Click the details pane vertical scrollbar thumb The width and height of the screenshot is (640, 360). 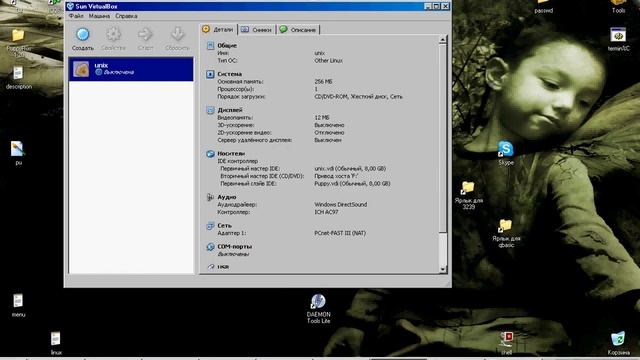[x=442, y=138]
